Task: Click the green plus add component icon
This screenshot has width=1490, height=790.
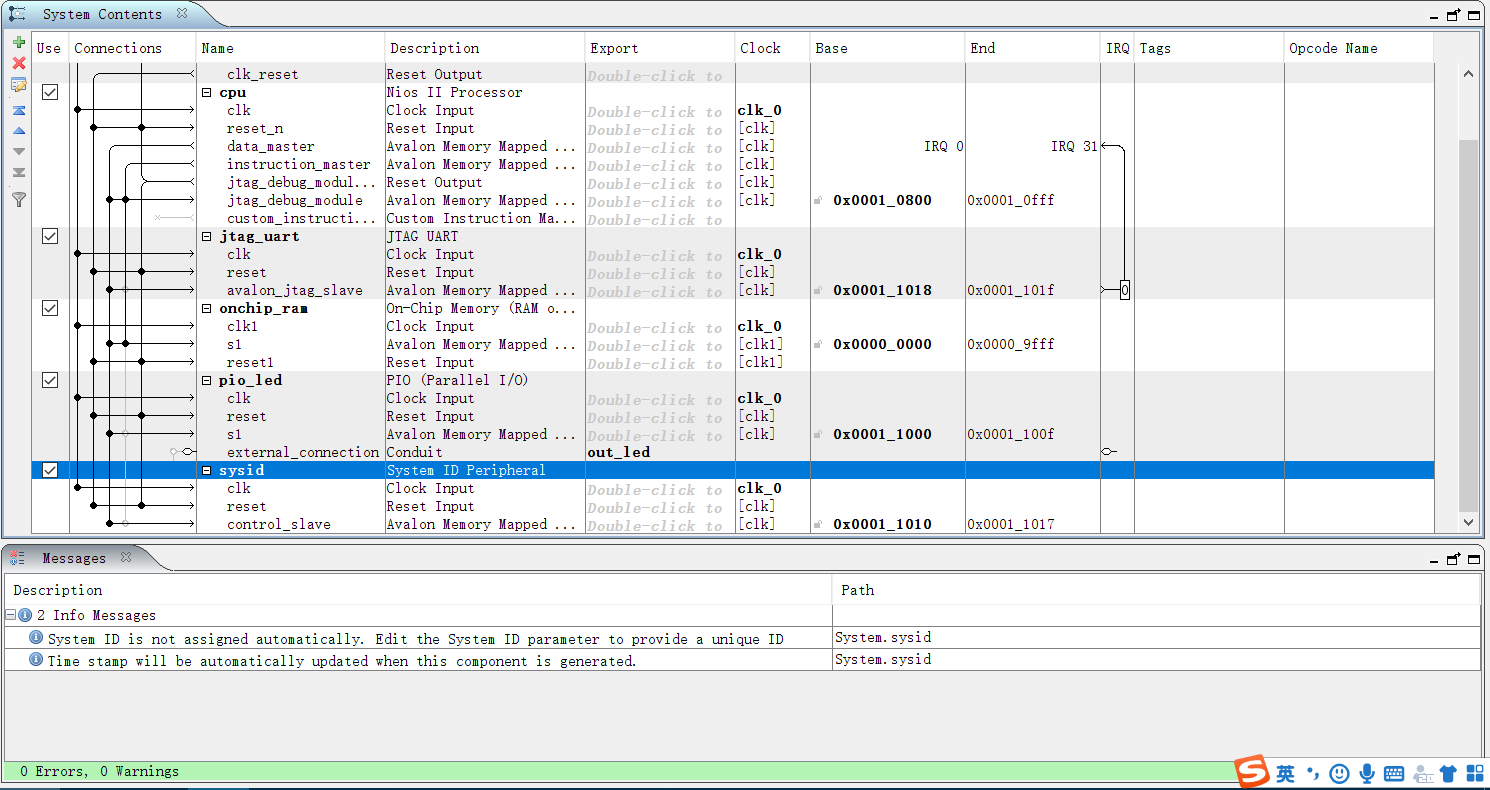Action: pos(18,42)
